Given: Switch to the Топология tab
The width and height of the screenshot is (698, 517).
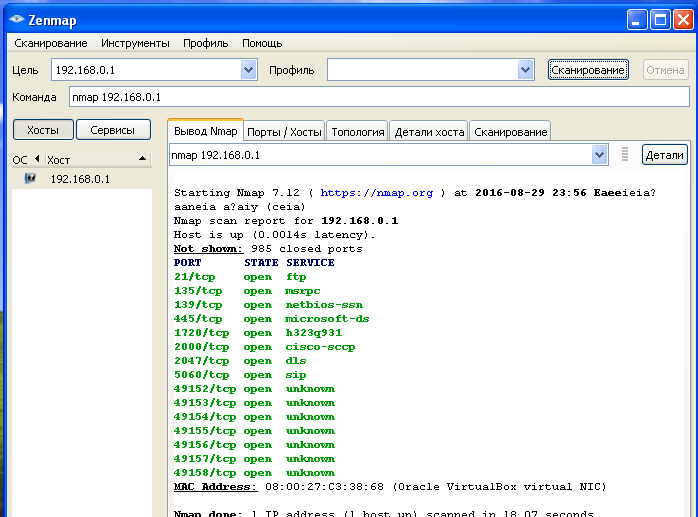Looking at the screenshot, I should 357,132.
